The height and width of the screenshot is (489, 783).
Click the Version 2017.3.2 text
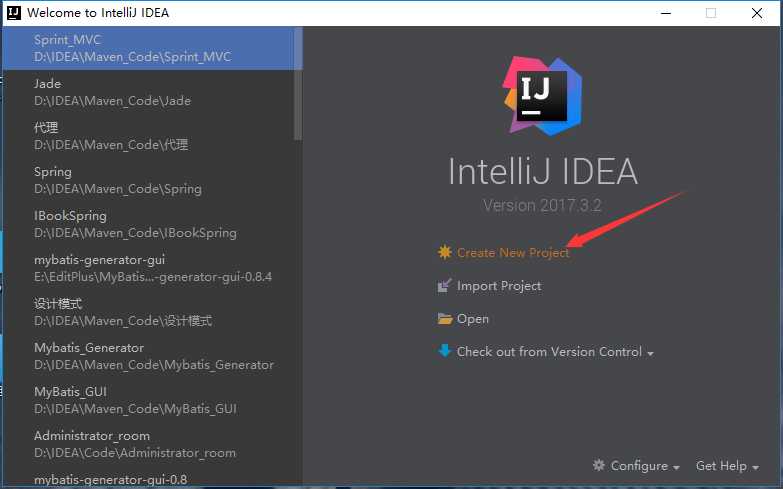coord(542,205)
